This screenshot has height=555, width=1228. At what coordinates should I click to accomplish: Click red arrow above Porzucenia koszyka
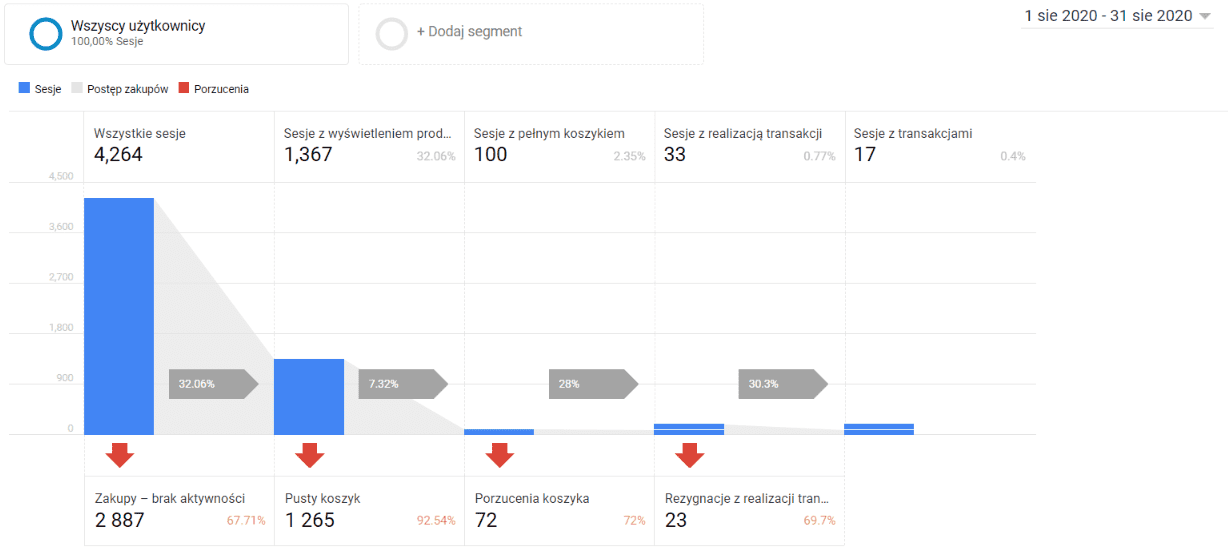500,455
